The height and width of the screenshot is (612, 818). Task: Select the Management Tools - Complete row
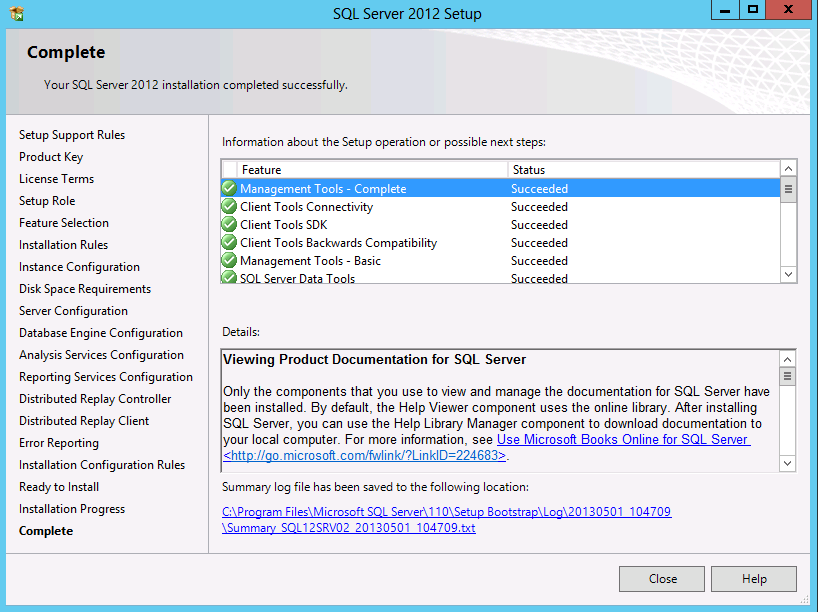501,188
